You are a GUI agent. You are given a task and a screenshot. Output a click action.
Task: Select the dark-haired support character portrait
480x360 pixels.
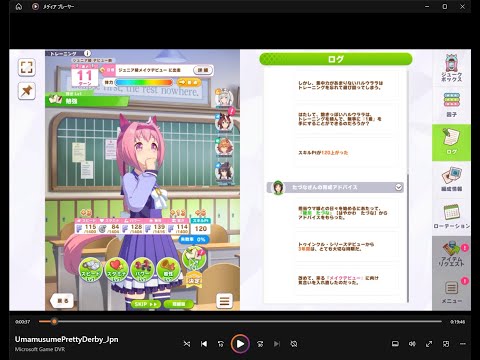tap(224, 173)
